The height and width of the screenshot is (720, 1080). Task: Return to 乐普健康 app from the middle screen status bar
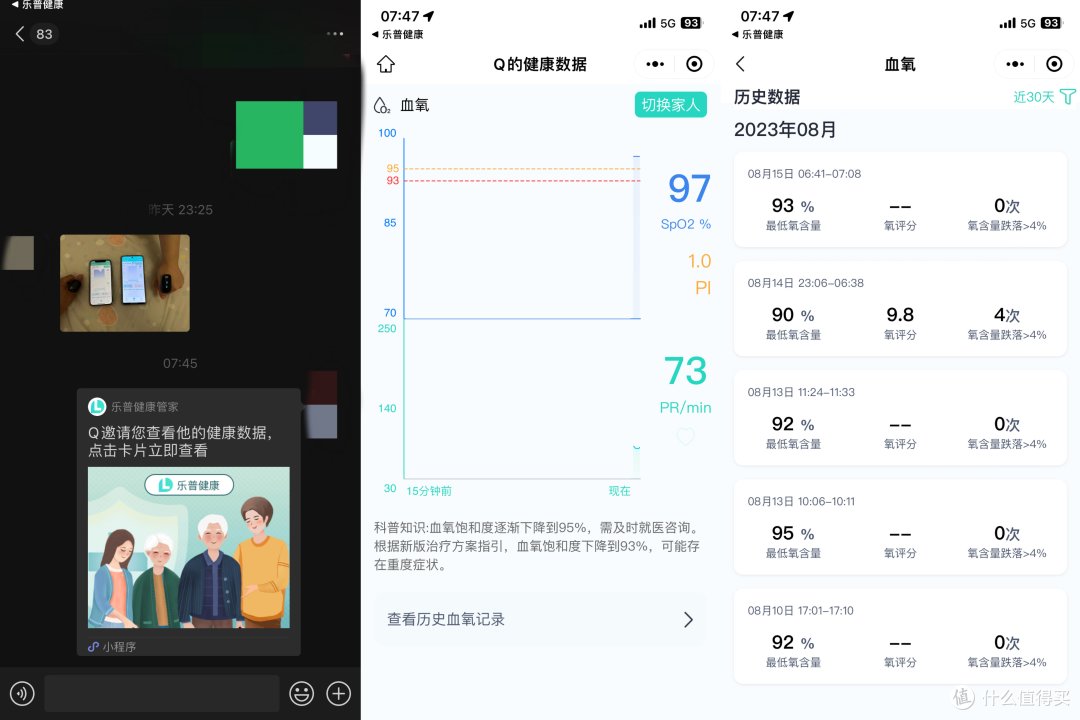coord(398,34)
